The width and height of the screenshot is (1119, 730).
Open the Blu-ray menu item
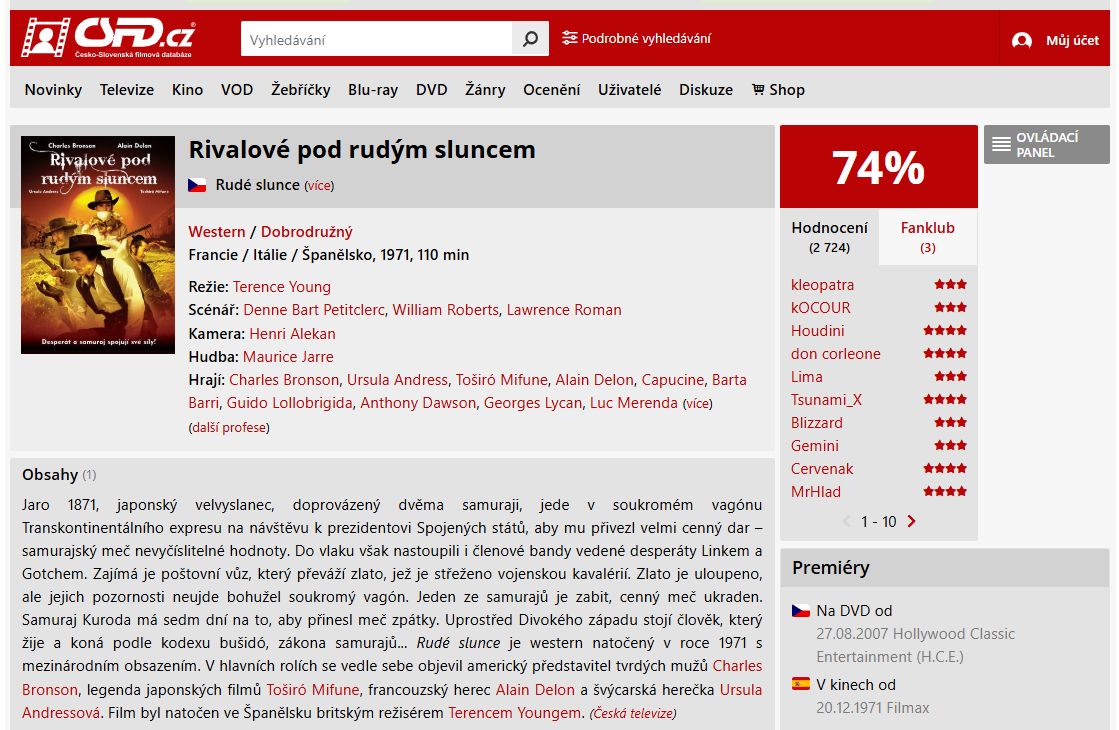(x=373, y=90)
